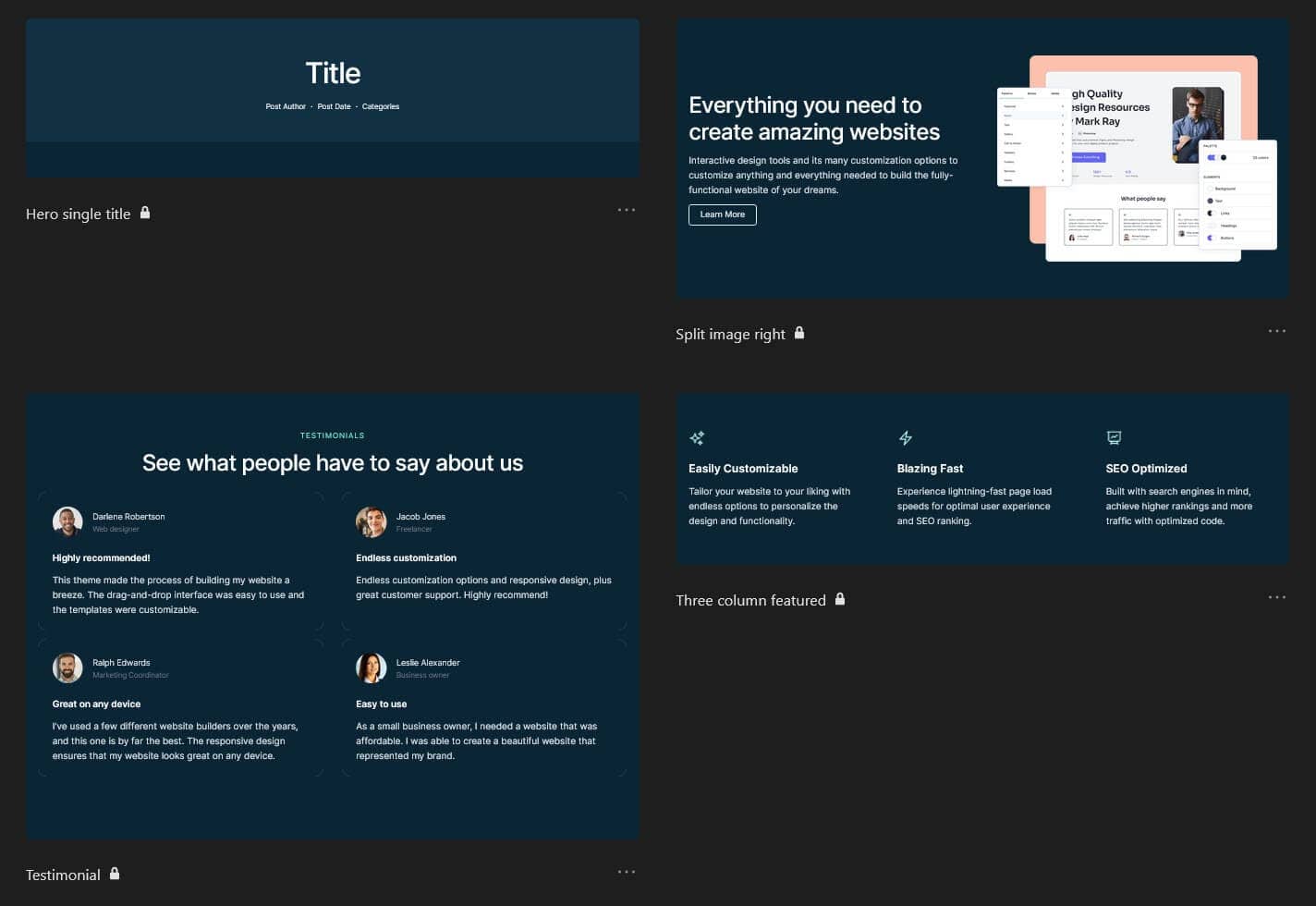Click Darlene Robertson's avatar photo
The width and height of the screenshot is (1316, 906).
[67, 521]
